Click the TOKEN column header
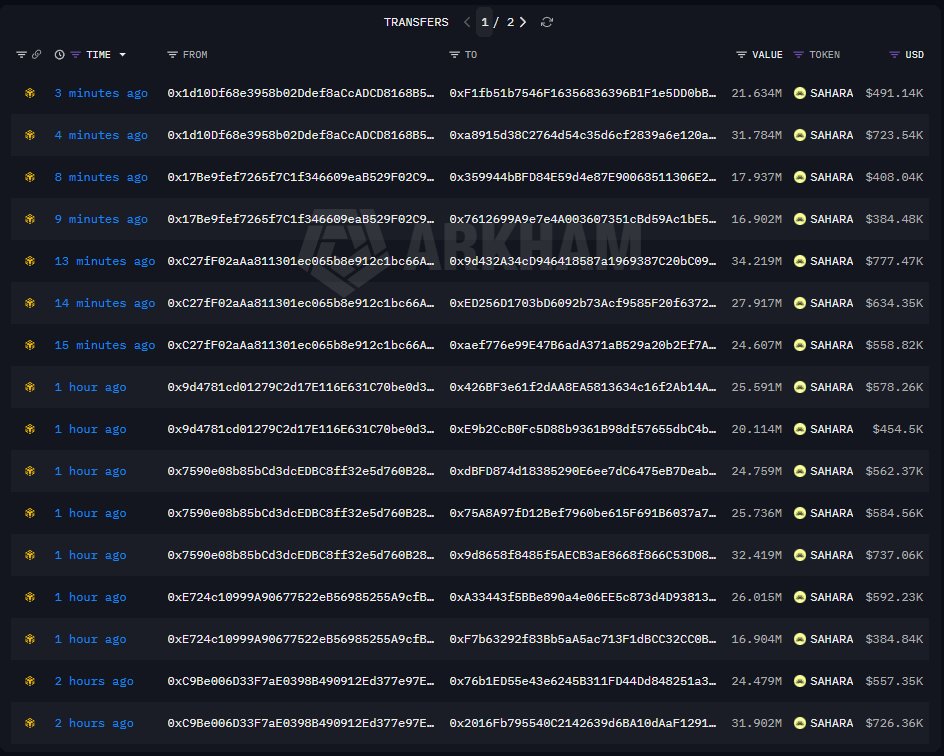The width and height of the screenshot is (944, 756). click(x=824, y=55)
